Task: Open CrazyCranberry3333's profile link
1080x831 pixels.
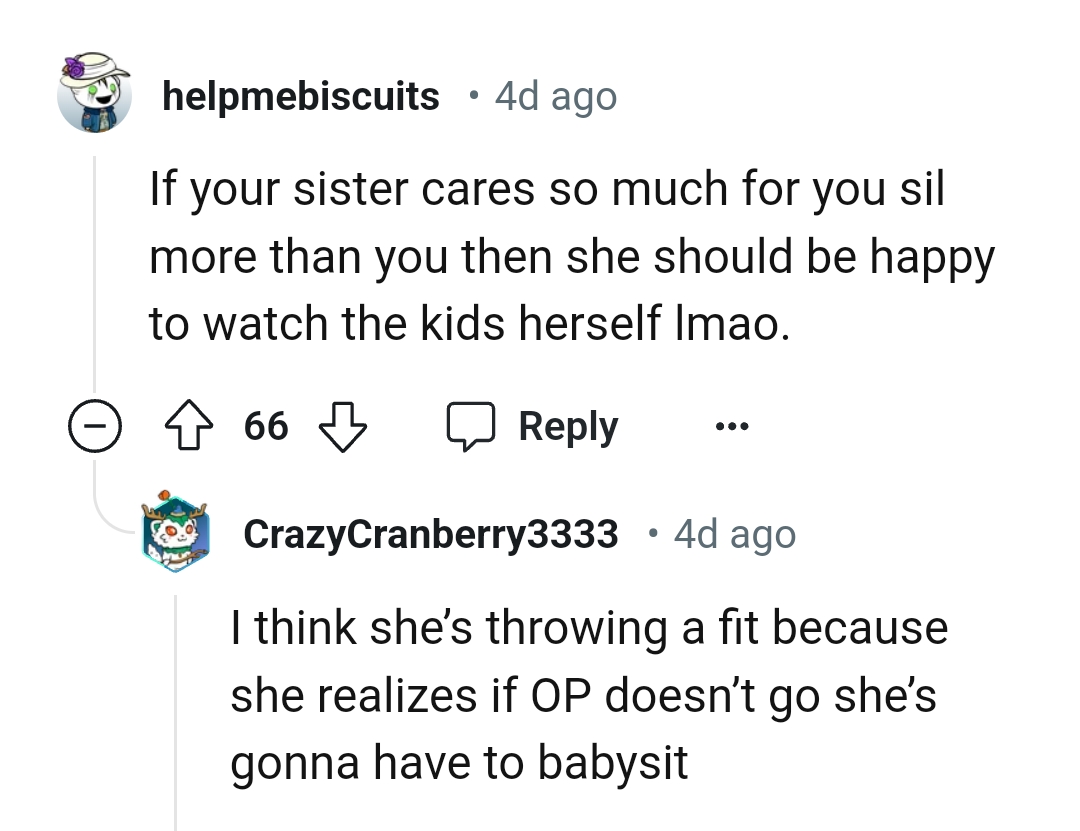Action: pos(431,532)
